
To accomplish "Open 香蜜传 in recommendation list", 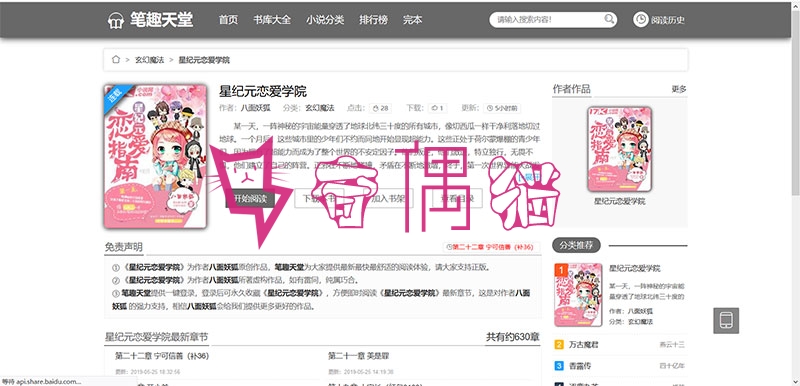I will tap(580, 366).
